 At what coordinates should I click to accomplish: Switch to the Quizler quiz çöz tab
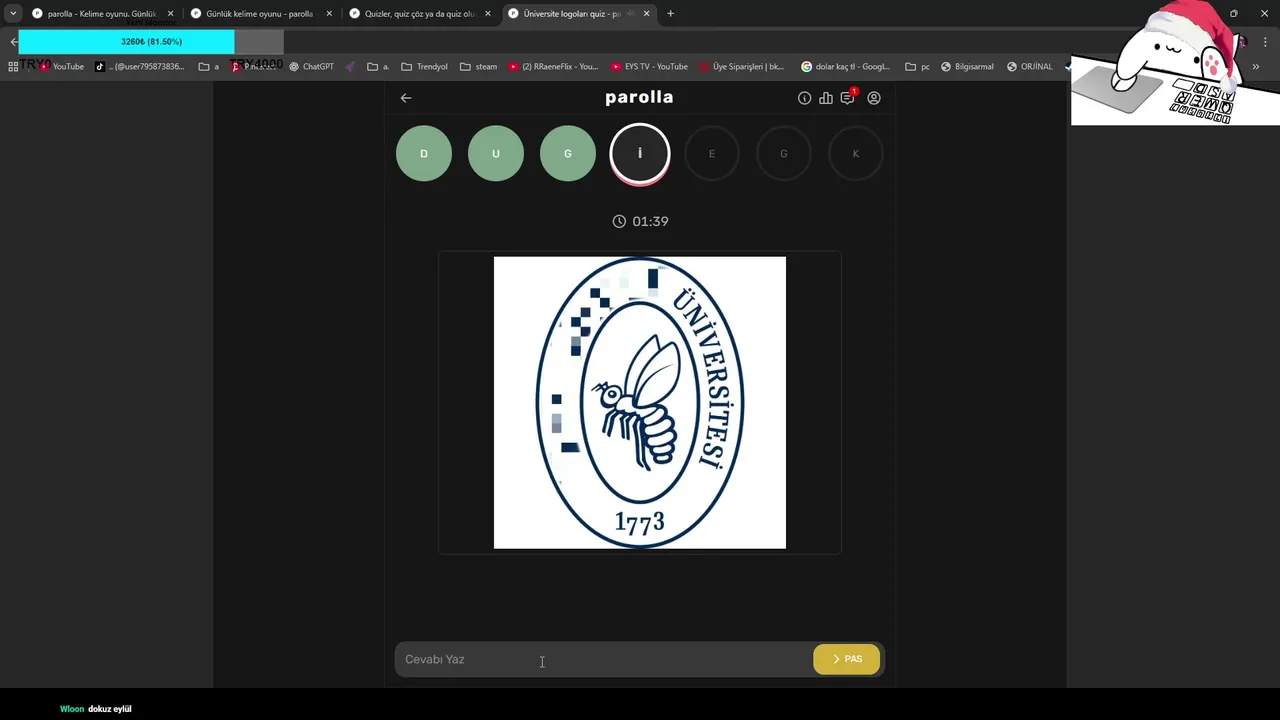coord(419,14)
